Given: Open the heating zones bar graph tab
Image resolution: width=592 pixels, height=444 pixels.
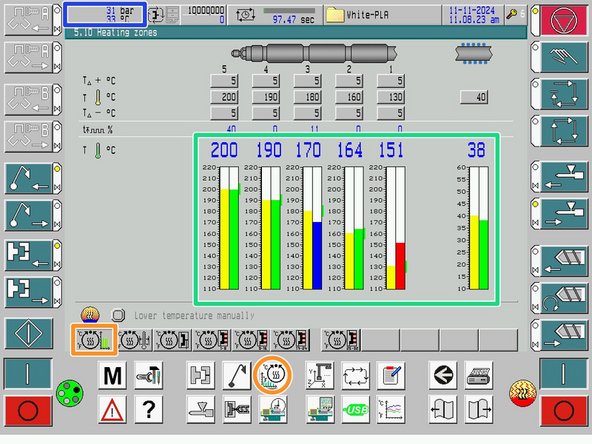Looking at the screenshot, I should 94,340.
